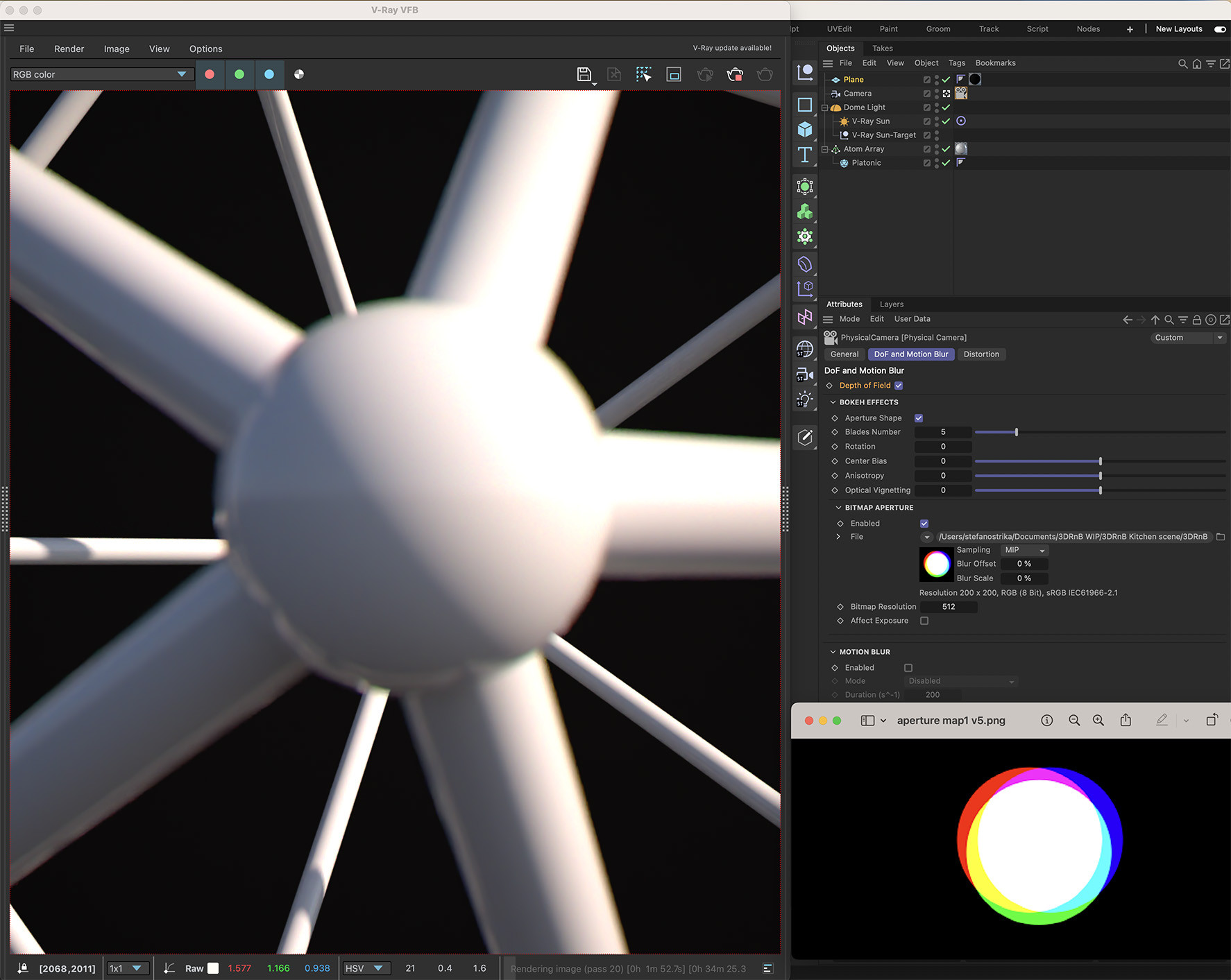Open Bookmarks menu in Objects manager
Viewport: 1231px width, 980px height.
click(x=995, y=63)
